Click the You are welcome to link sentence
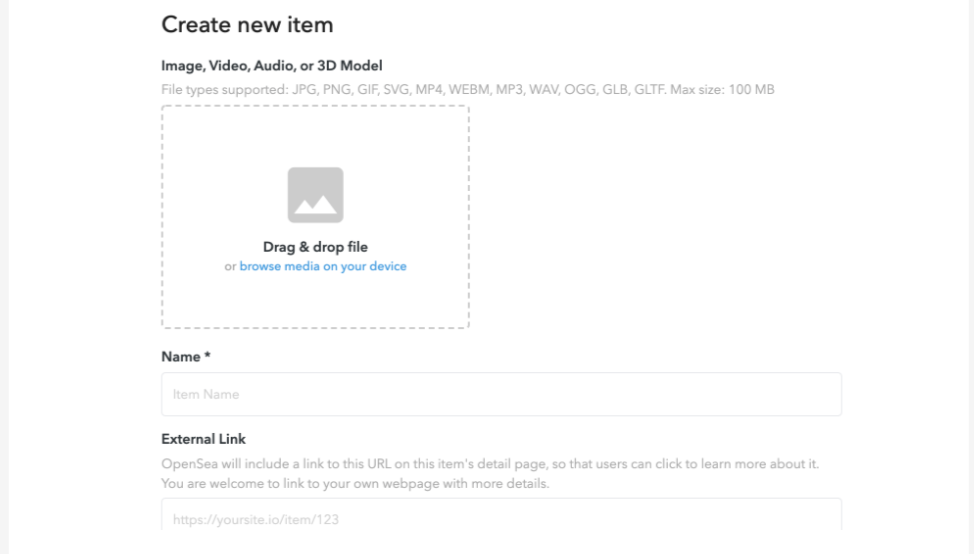Image resolution: width=974 pixels, height=554 pixels. tap(355, 483)
